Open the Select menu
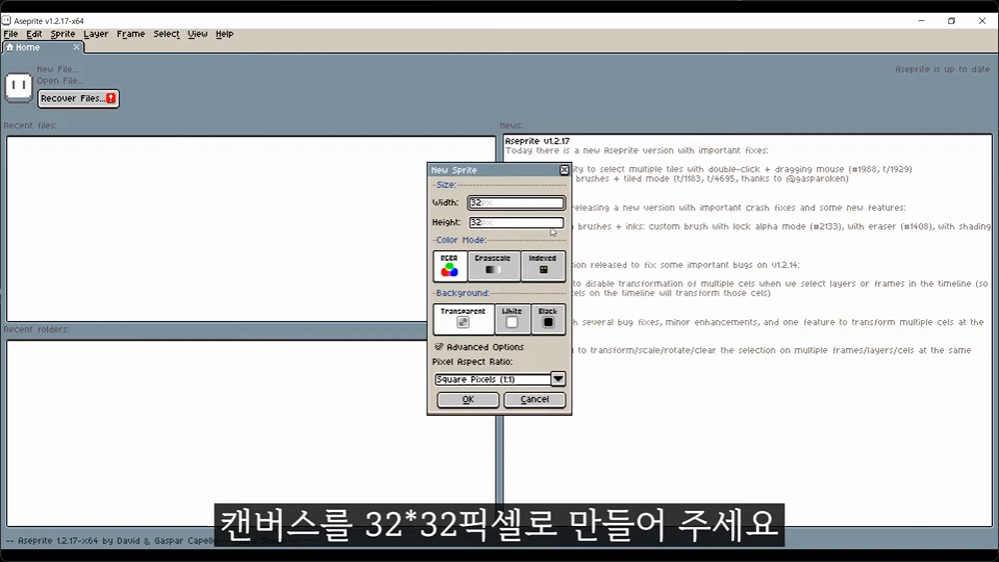This screenshot has width=999, height=562. 166,34
